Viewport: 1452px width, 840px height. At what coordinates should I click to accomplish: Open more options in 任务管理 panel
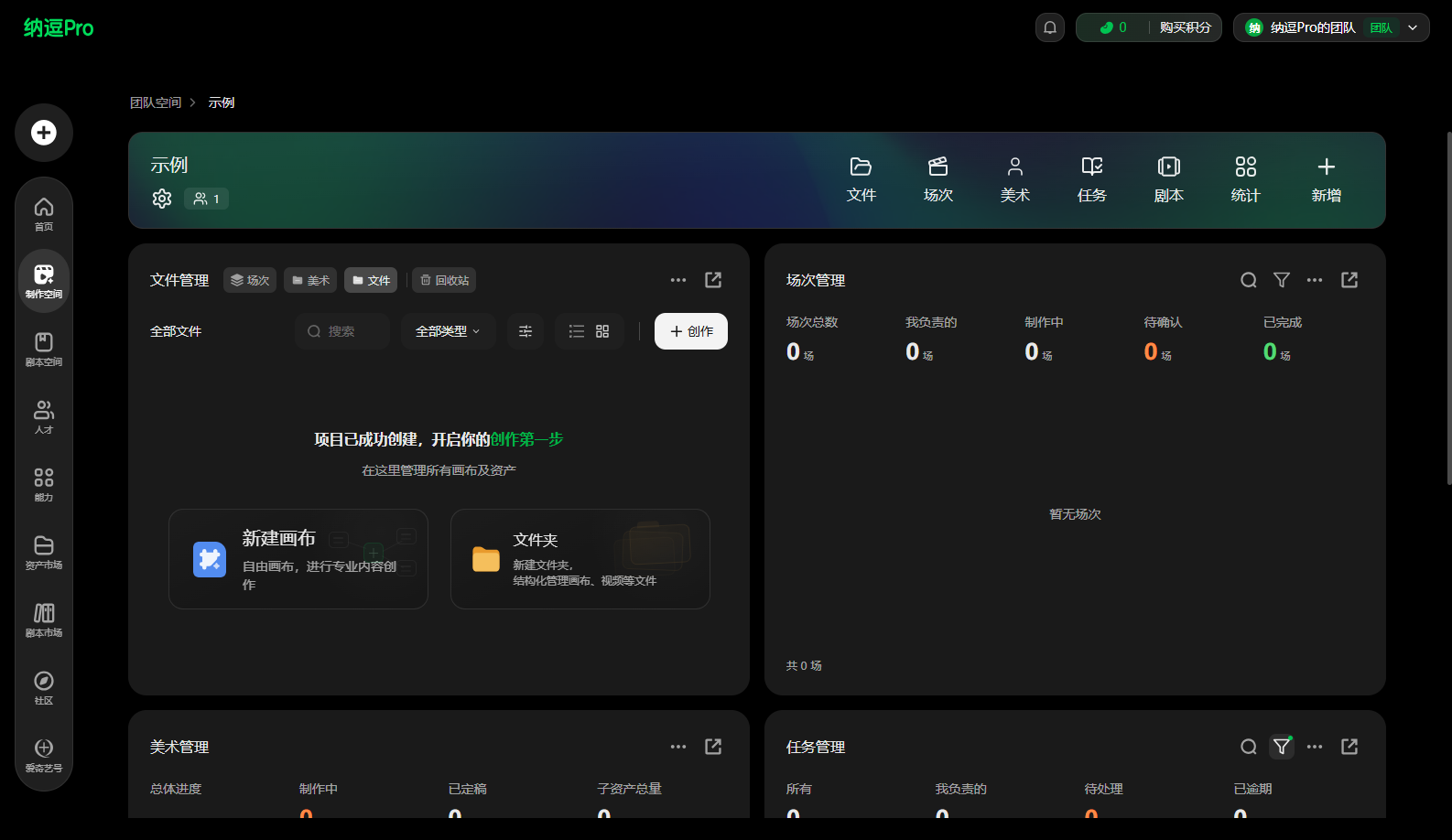(x=1315, y=747)
